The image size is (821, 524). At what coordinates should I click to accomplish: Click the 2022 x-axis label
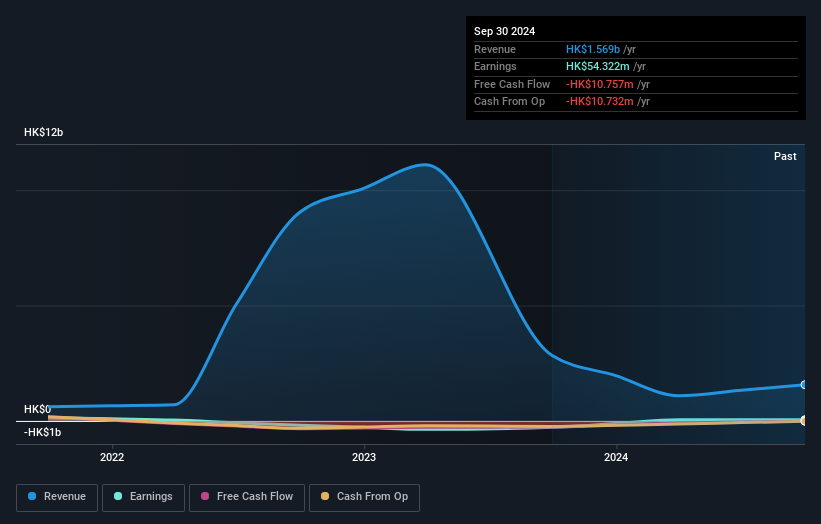tap(112, 458)
